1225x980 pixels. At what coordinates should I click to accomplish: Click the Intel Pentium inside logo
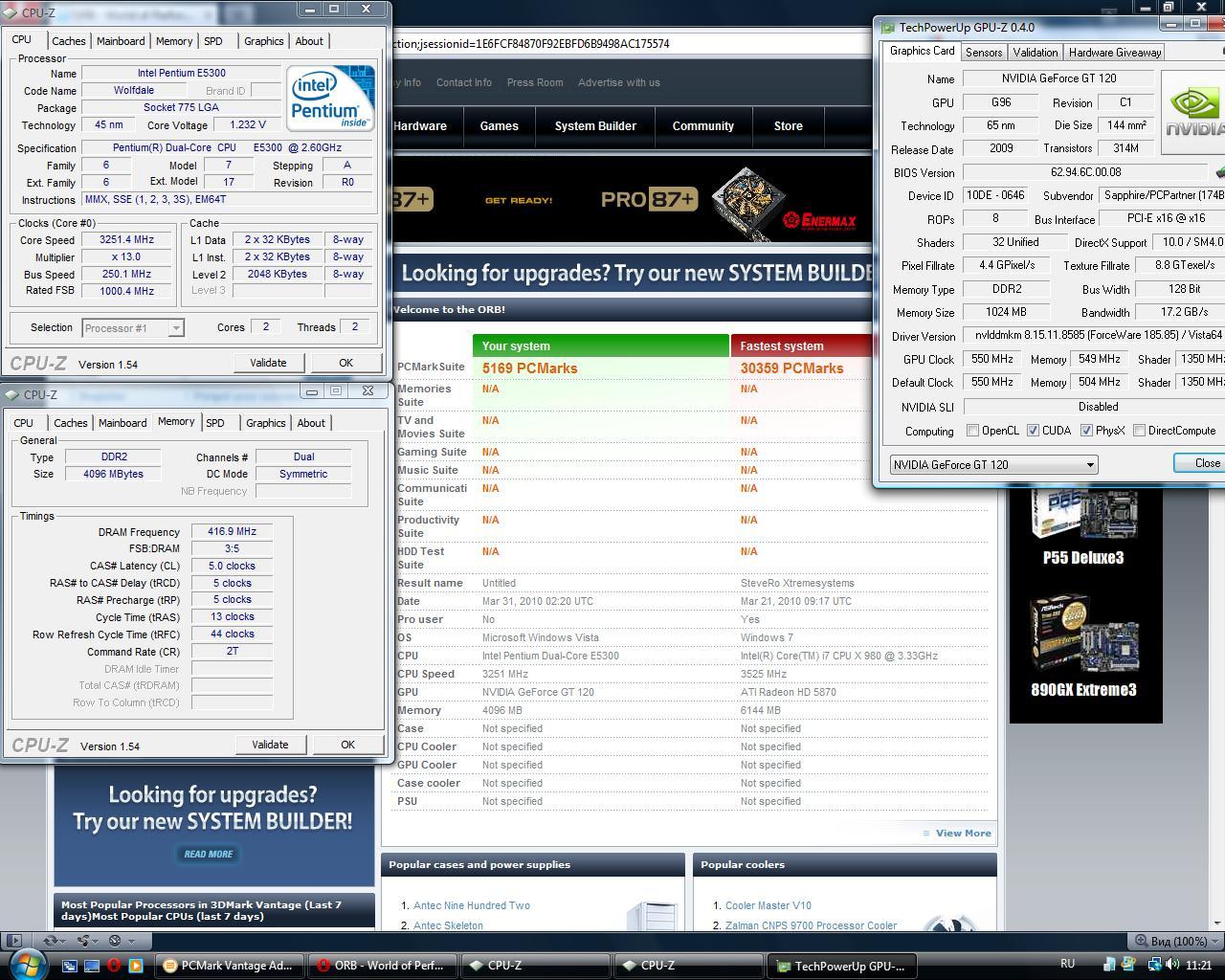330,99
